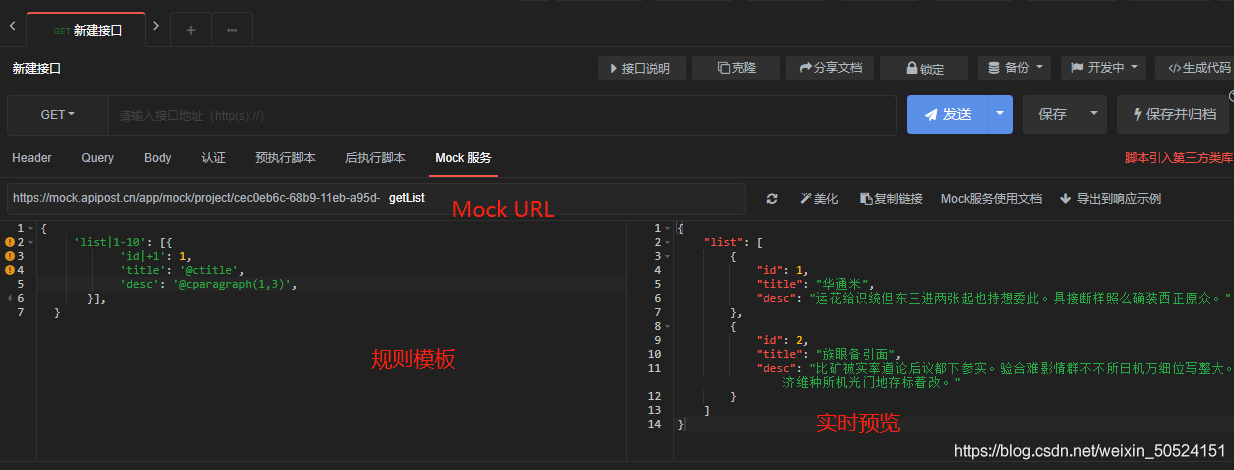Click the 新建接口 interface name heading
The image size is (1234, 470).
coord(36,69)
